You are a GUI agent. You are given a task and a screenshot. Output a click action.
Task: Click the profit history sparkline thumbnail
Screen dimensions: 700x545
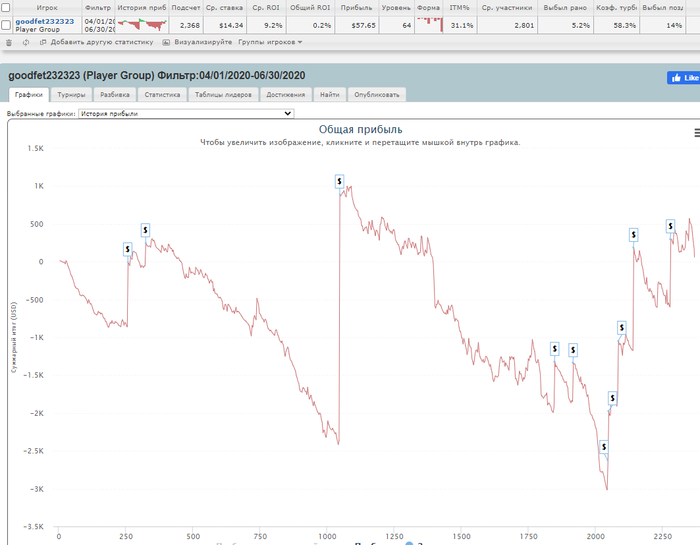(142, 25)
